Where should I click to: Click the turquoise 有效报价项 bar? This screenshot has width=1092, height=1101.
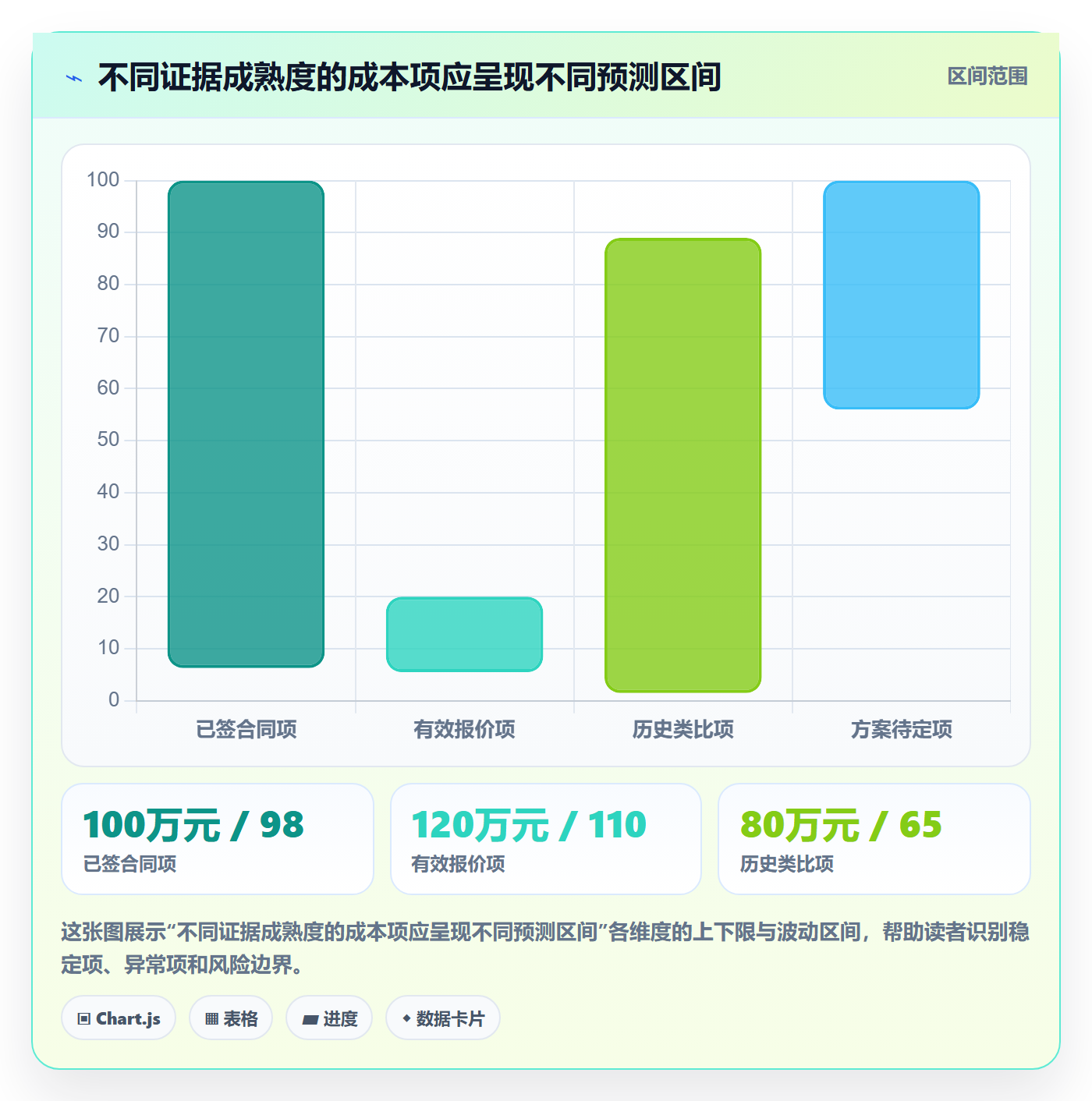coord(464,634)
